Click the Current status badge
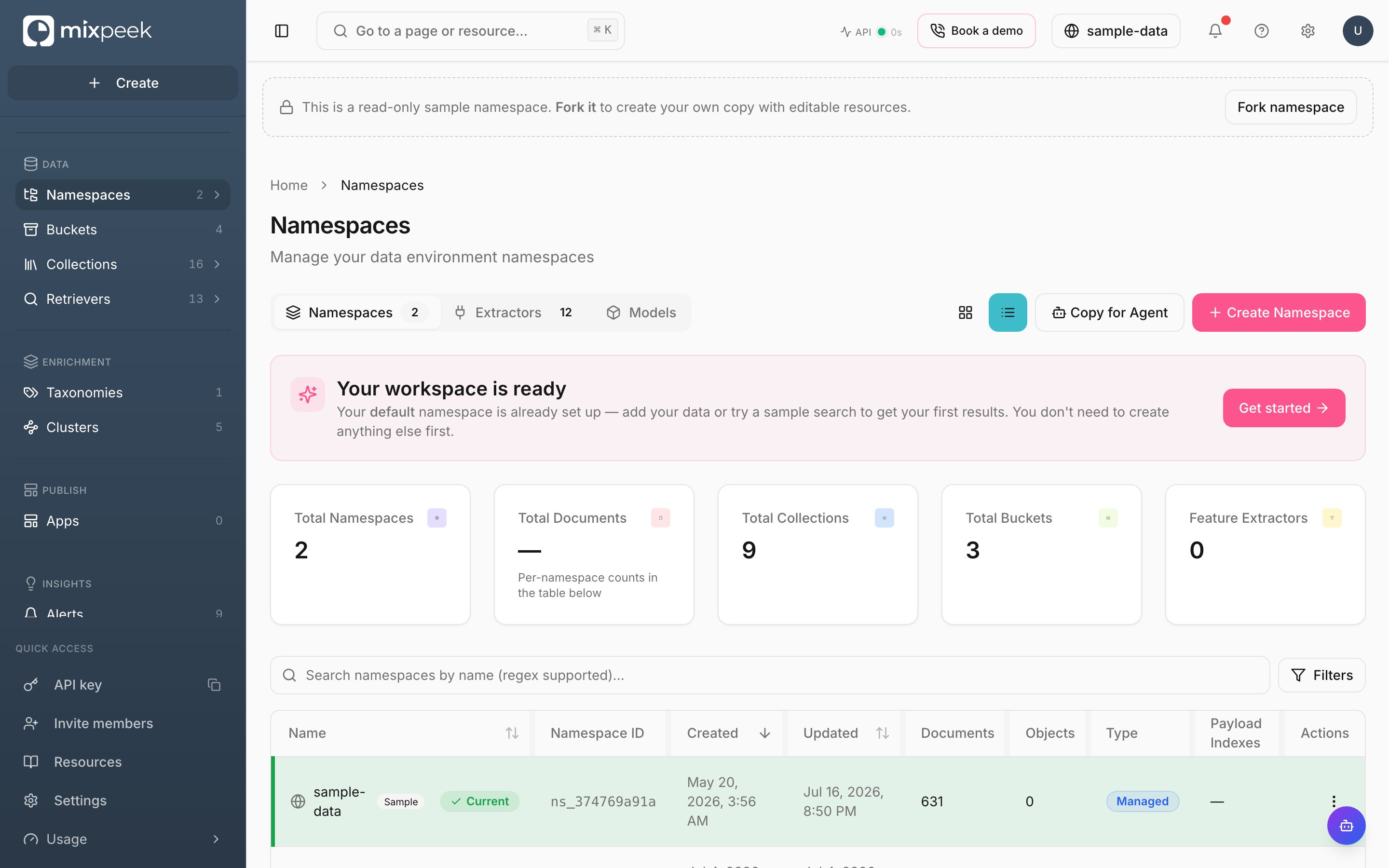1389x868 pixels. 480,801
